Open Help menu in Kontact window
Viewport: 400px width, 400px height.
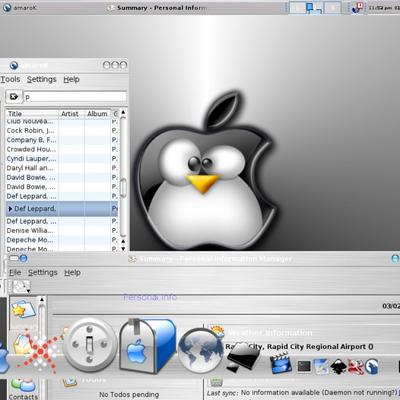[72, 273]
